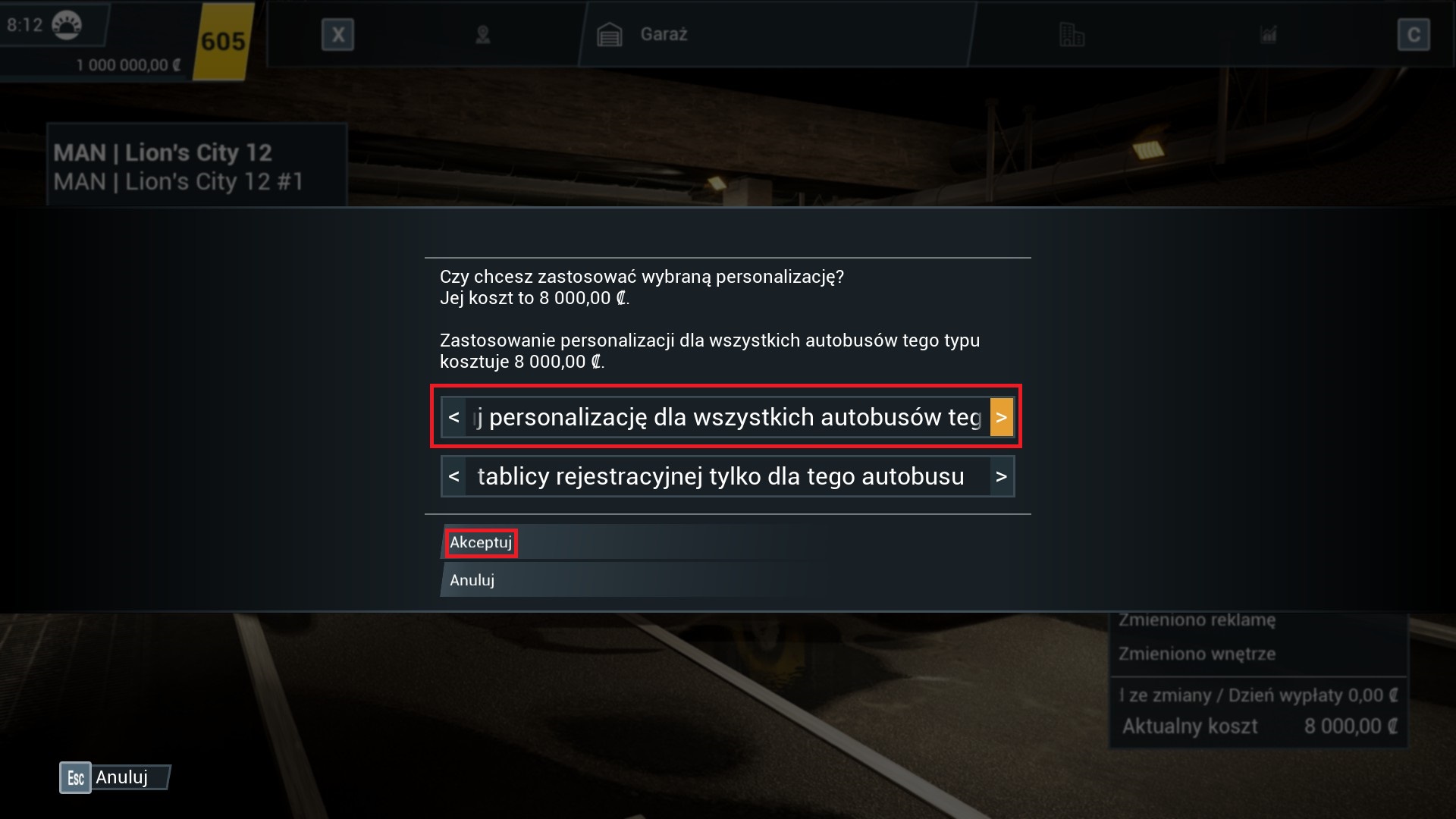Select the Garaż garage icon
This screenshot has width=1456, height=819.
coord(609,35)
